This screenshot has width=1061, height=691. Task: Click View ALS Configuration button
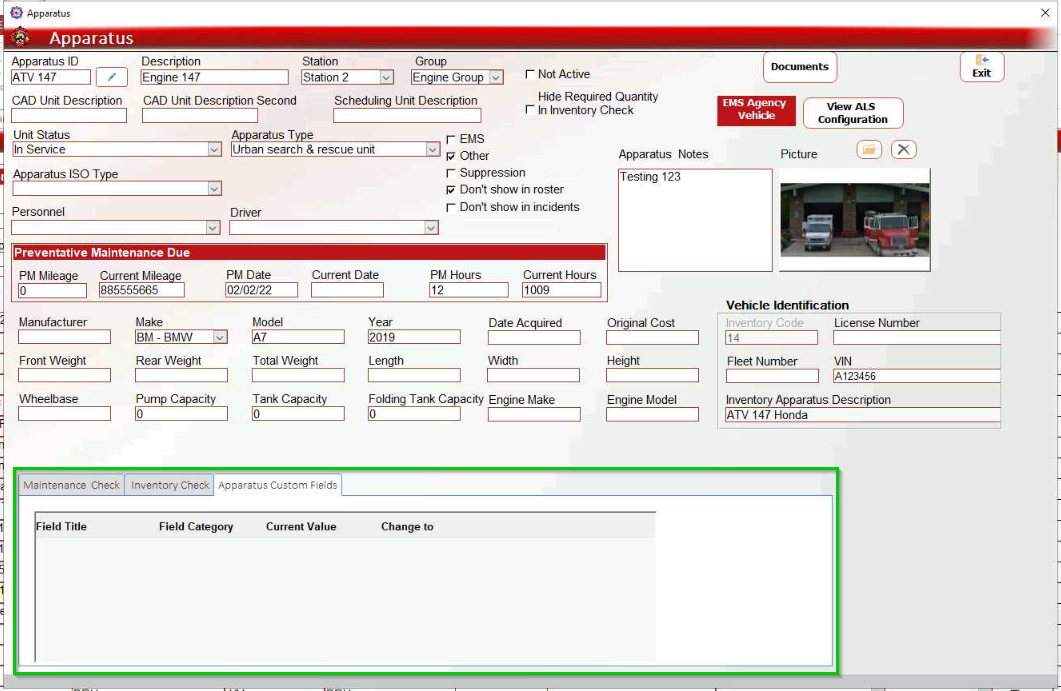852,113
